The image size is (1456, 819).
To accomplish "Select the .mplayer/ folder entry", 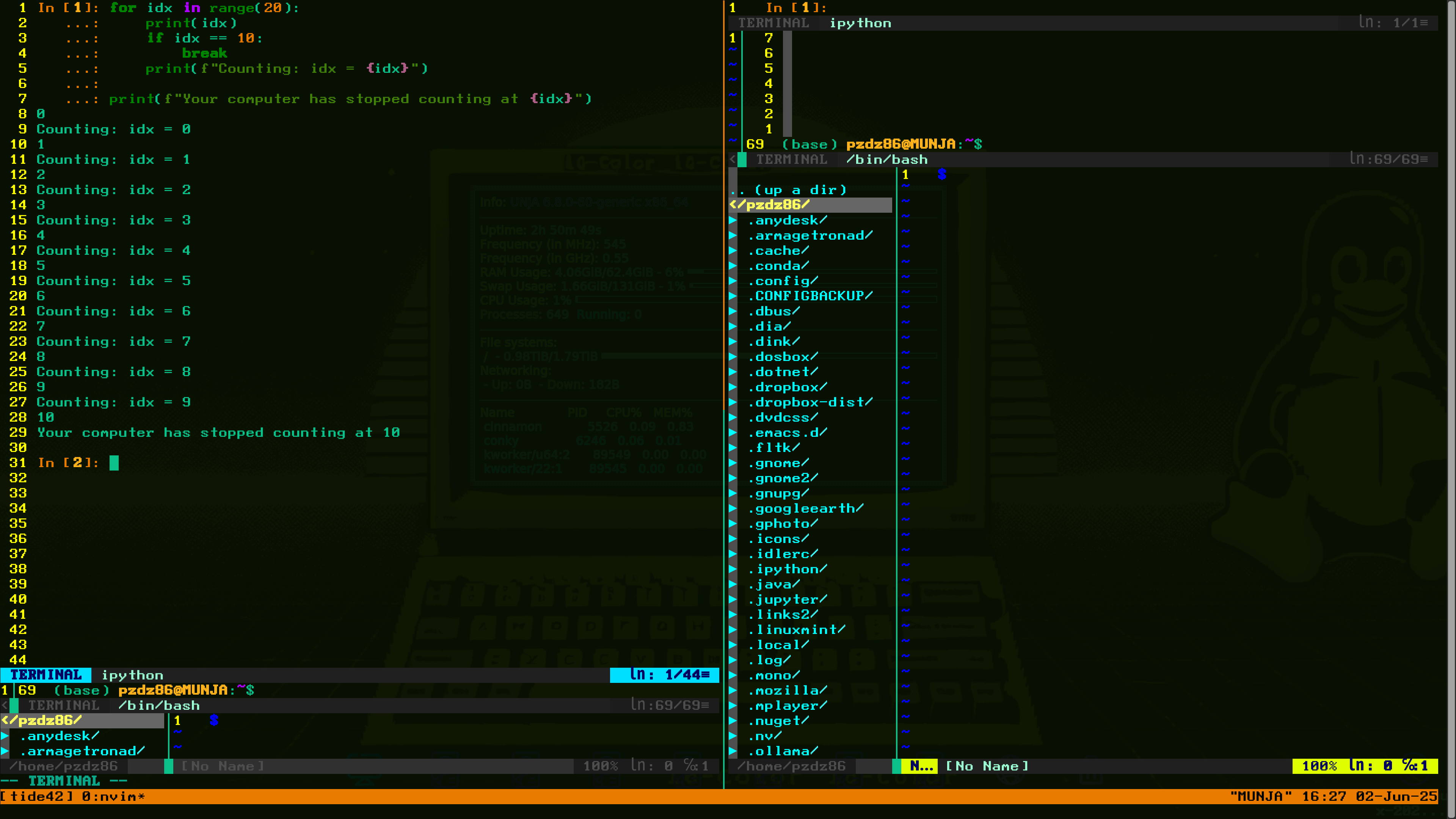I will (x=788, y=706).
